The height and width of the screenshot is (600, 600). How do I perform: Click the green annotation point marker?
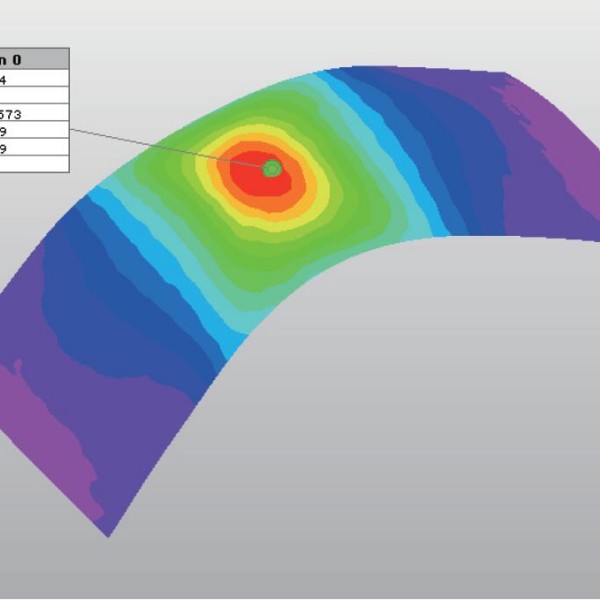(x=271, y=169)
